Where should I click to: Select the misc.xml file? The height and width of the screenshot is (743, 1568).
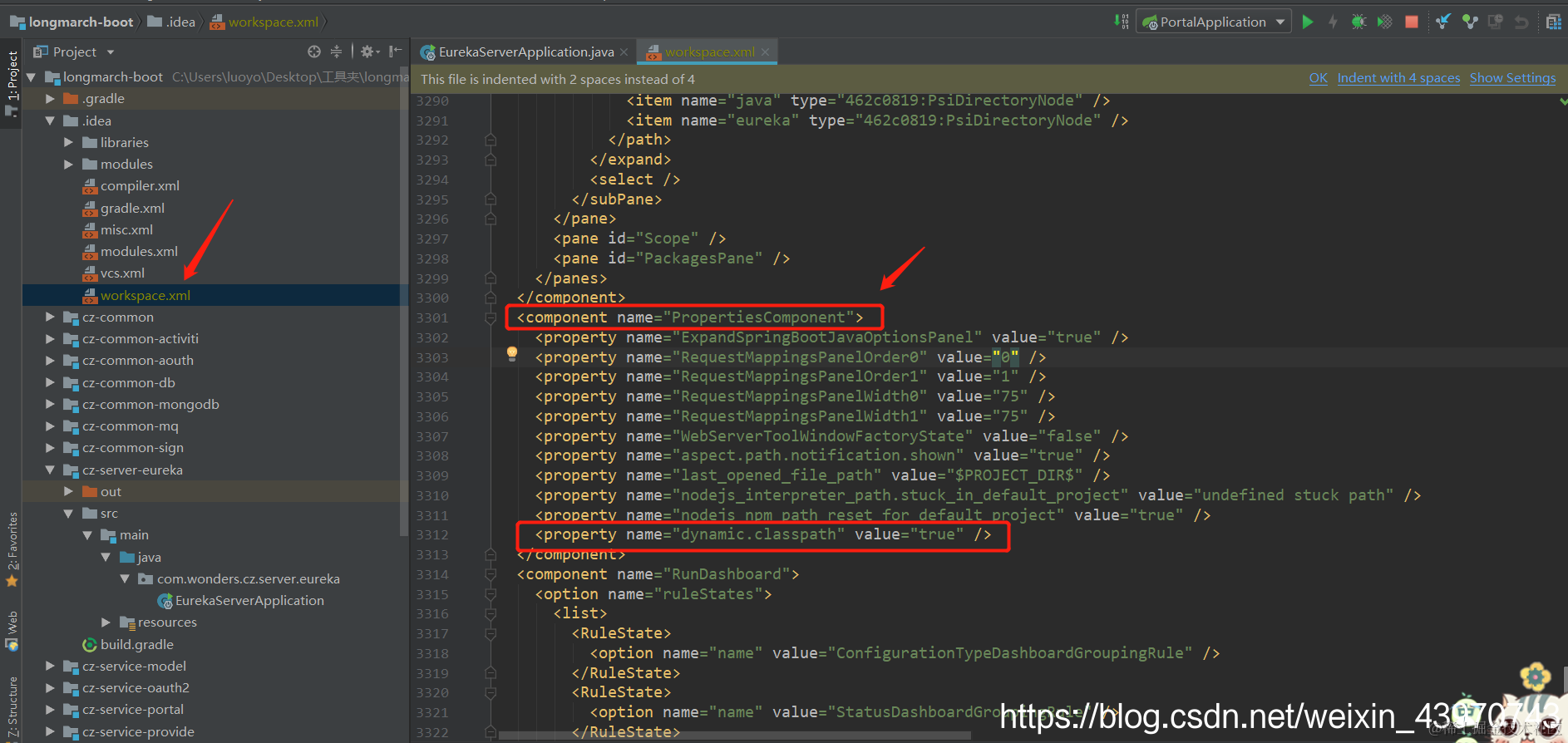[126, 230]
